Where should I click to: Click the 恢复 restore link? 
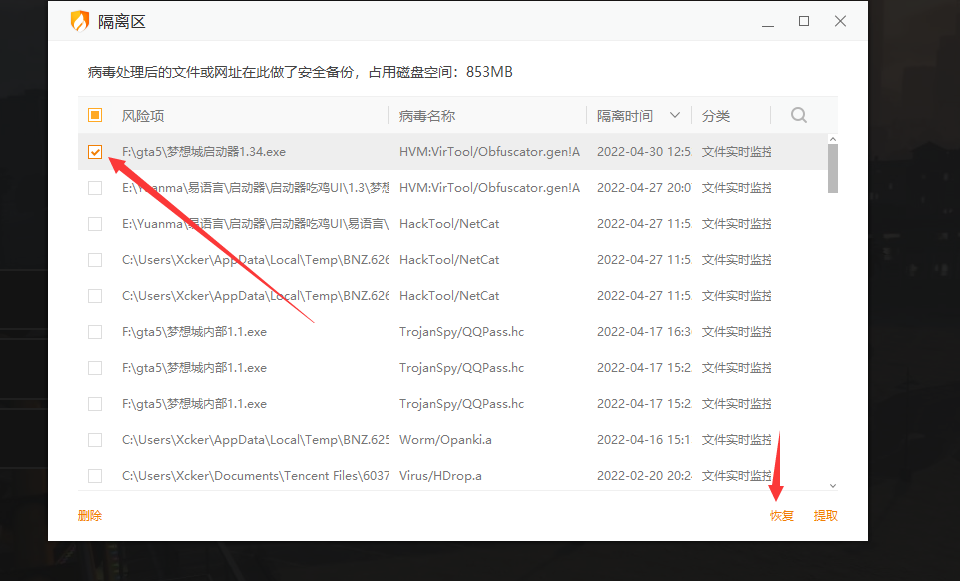point(782,515)
